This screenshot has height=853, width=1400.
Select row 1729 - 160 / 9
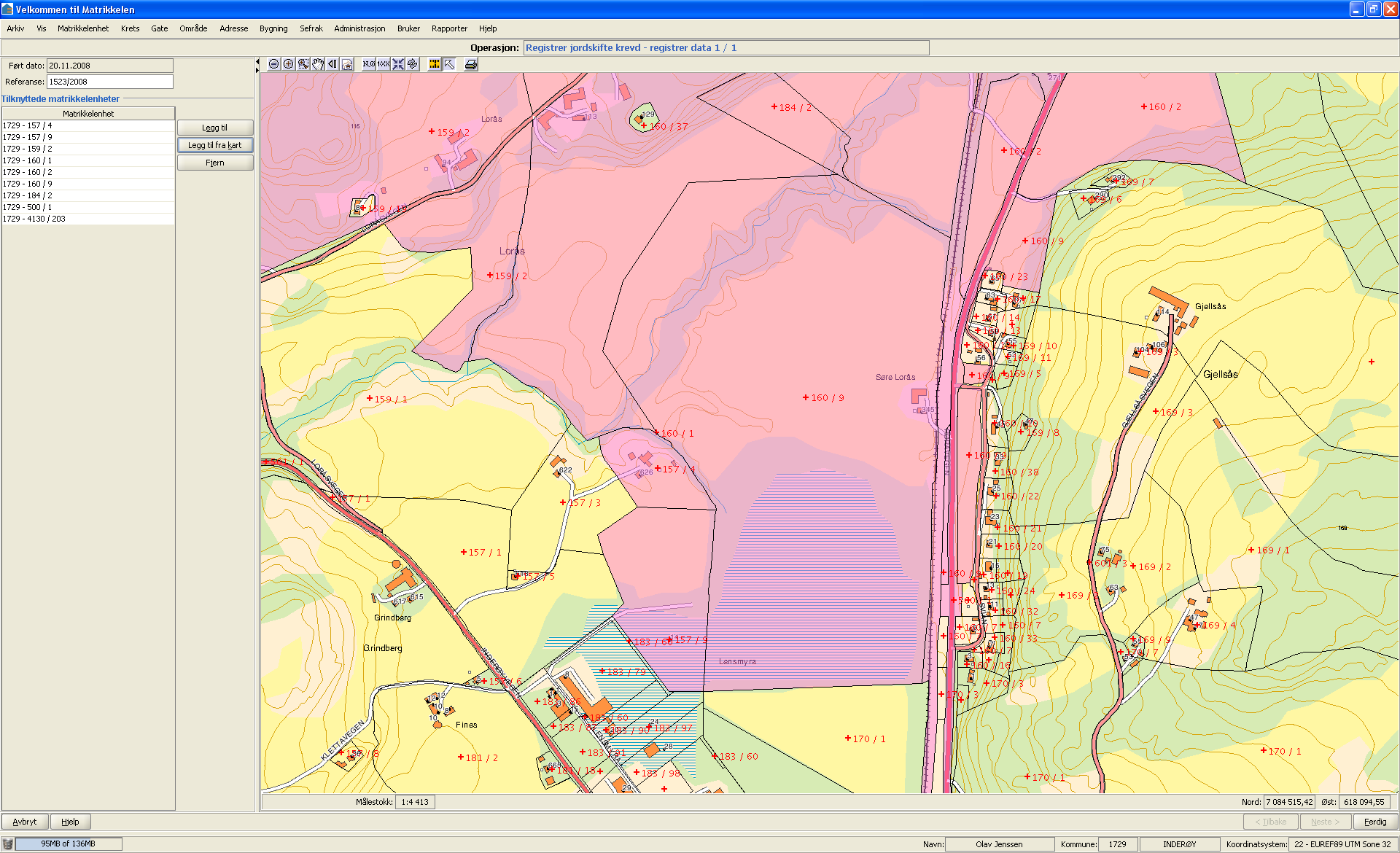88,184
